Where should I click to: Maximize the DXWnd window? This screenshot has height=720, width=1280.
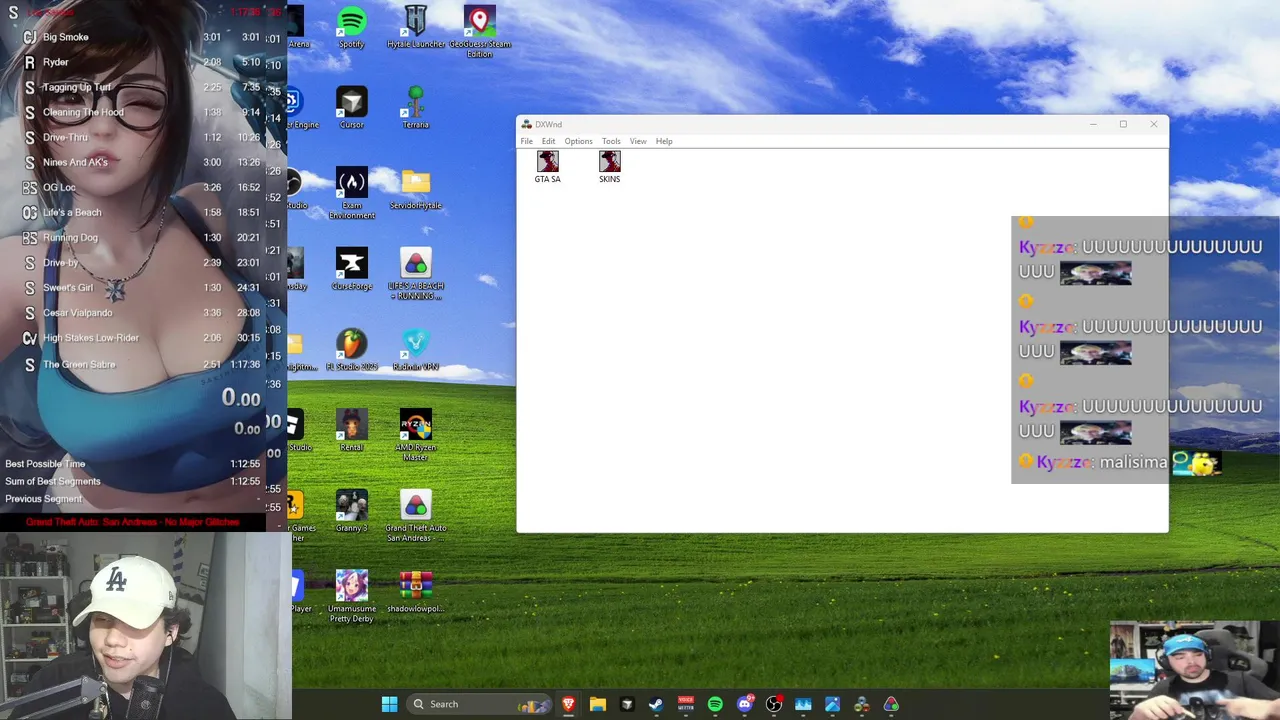pyautogui.click(x=1123, y=124)
